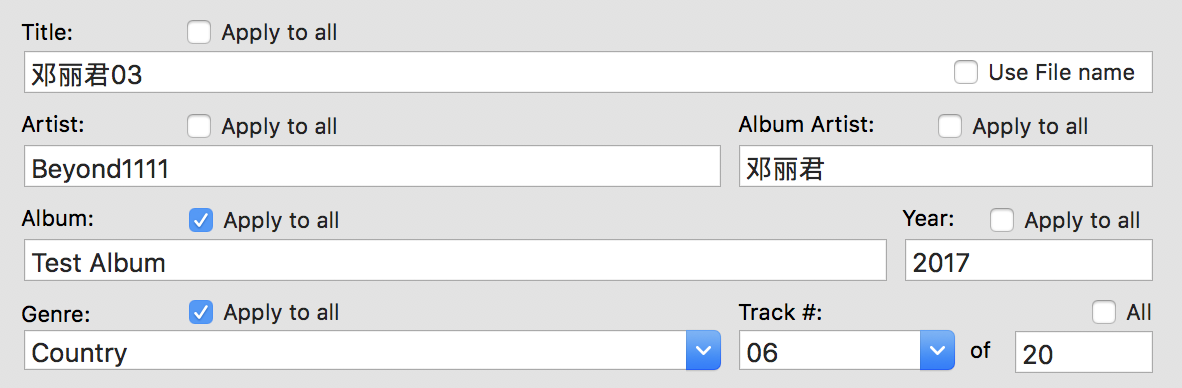Screen dimensions: 1182x388
Task: Focus the Year field showing 2017
Action: (x=1029, y=260)
